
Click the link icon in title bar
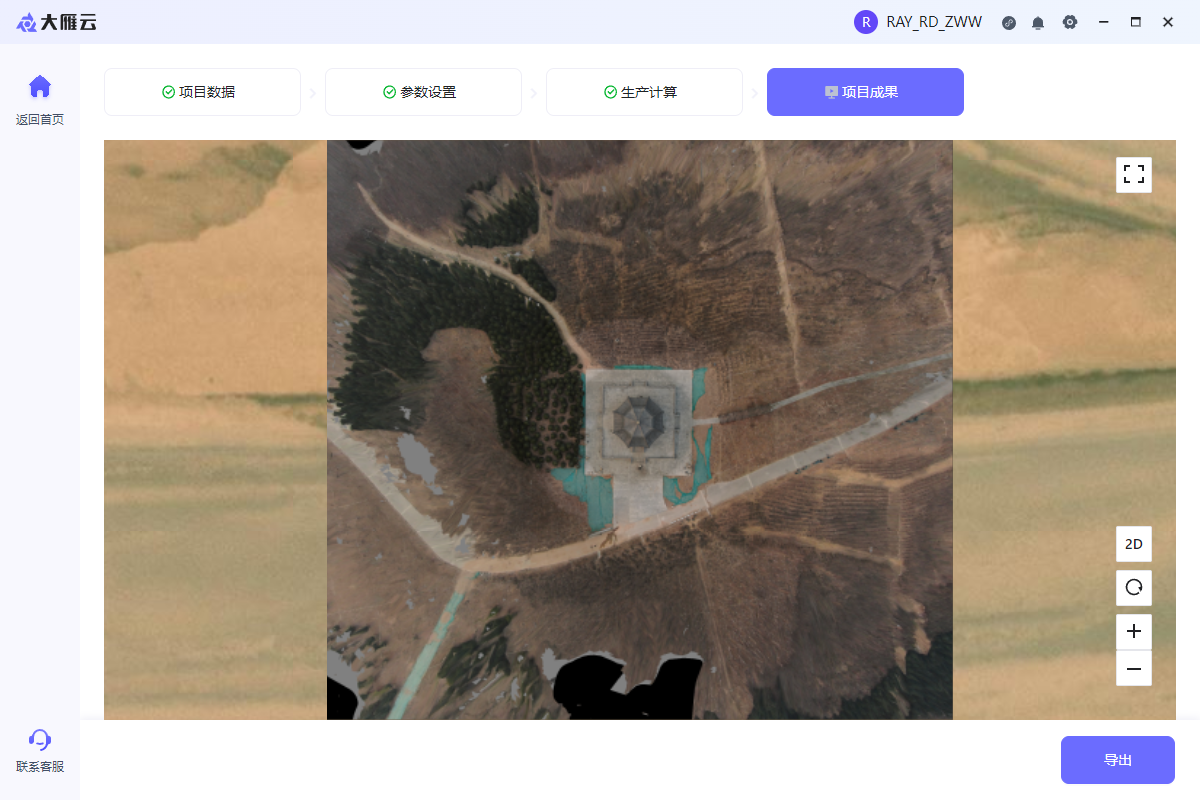[1009, 22]
